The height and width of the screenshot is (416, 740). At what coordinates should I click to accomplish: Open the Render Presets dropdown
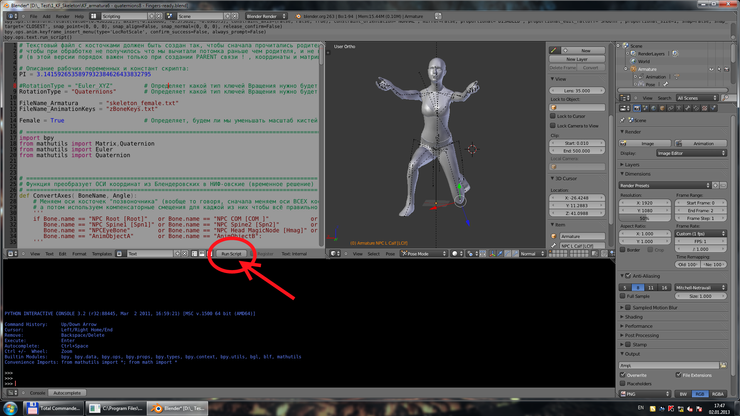pos(664,185)
